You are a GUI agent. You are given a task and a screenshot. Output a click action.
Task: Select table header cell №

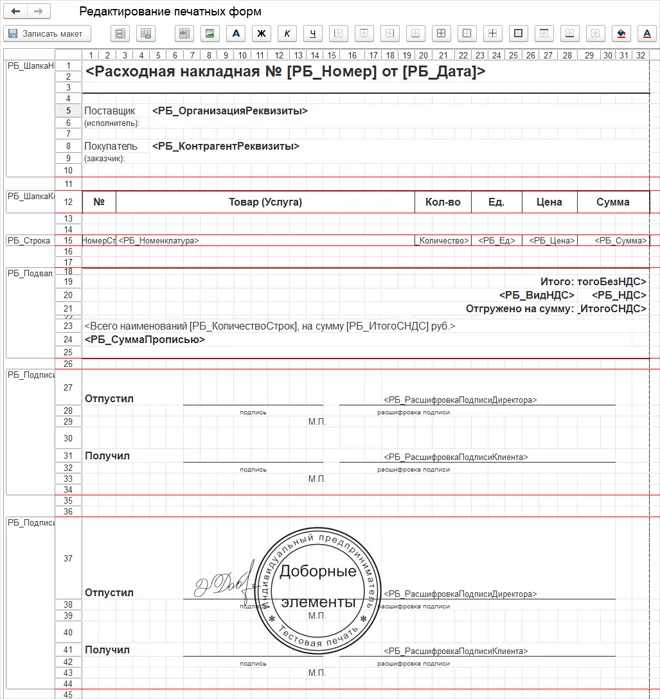(99, 202)
